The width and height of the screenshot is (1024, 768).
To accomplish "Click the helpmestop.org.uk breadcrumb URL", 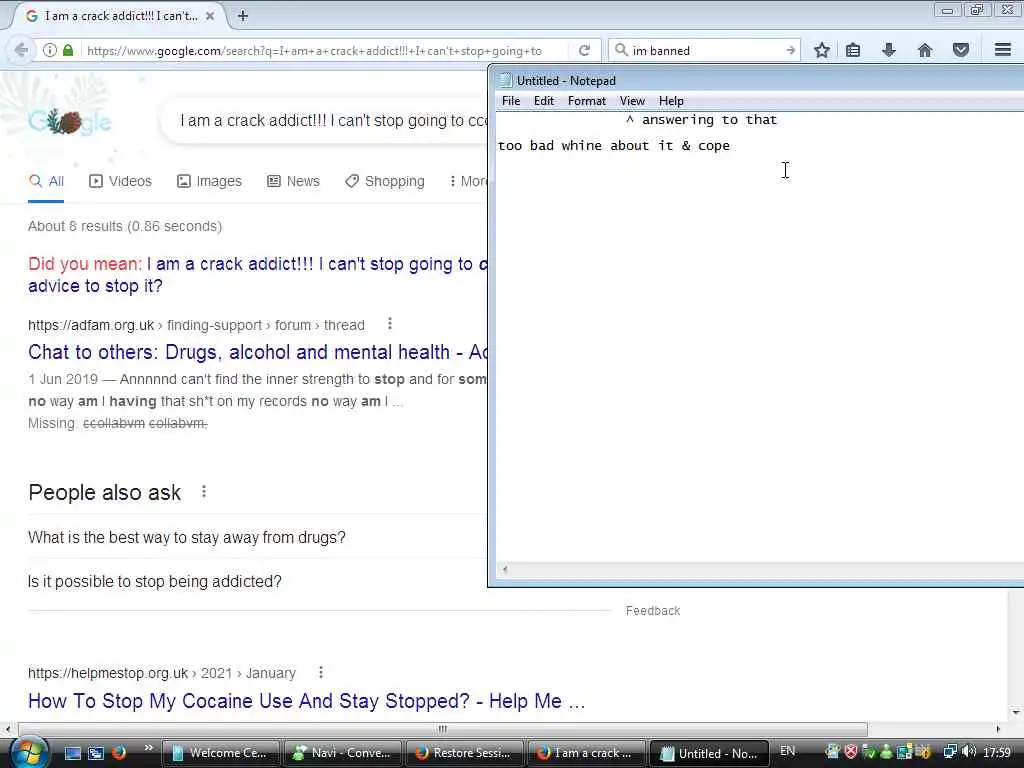I will pos(161,673).
